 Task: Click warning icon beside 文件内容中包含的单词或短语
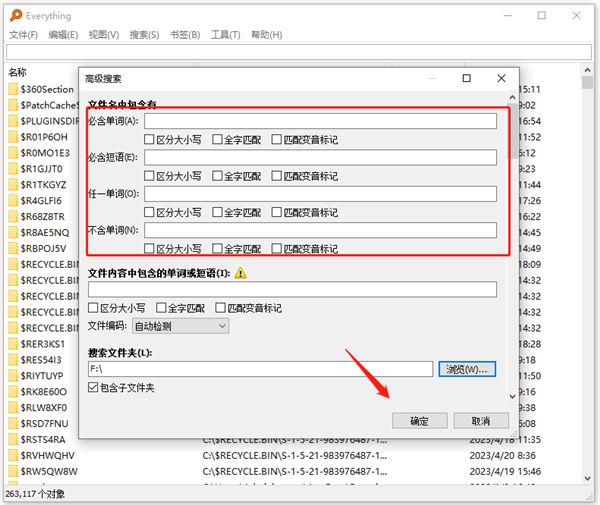(240, 273)
